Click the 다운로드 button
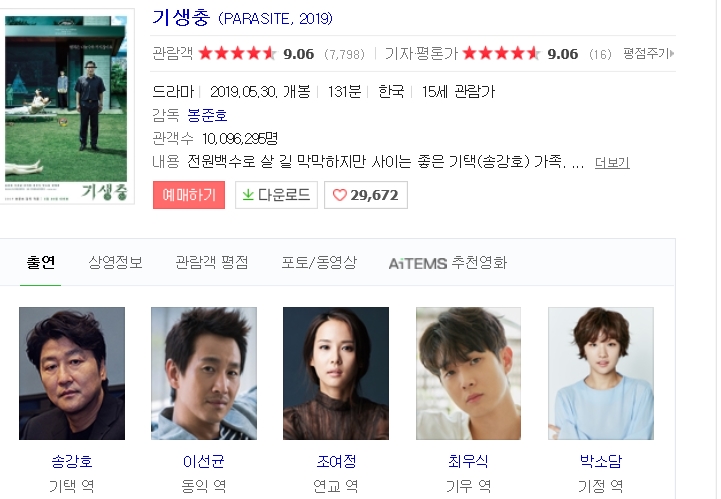The width and height of the screenshot is (721, 499). pyautogui.click(x=276, y=195)
